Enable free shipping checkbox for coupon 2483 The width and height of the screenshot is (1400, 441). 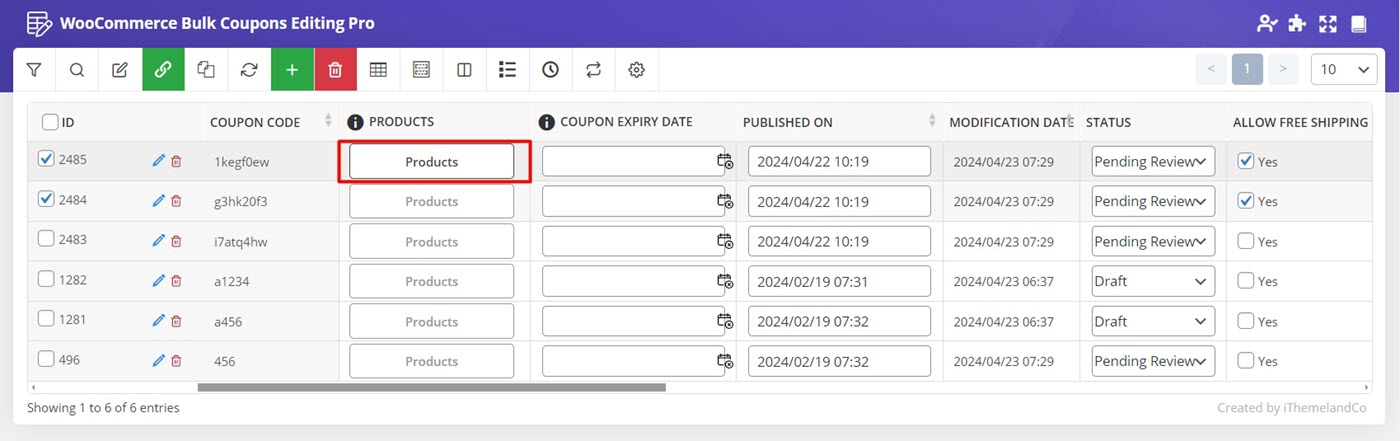(1246, 240)
